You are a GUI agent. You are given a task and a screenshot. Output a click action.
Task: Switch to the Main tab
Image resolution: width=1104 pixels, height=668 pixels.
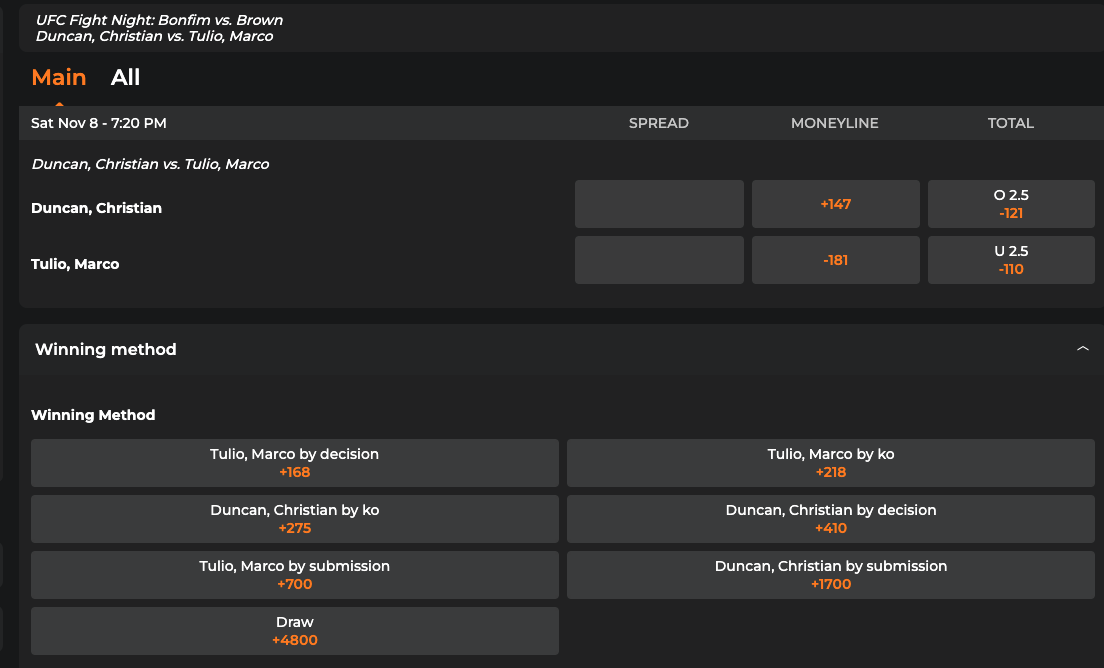click(x=59, y=78)
